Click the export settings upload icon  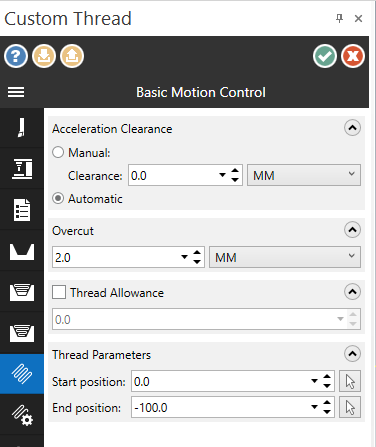tap(72, 56)
